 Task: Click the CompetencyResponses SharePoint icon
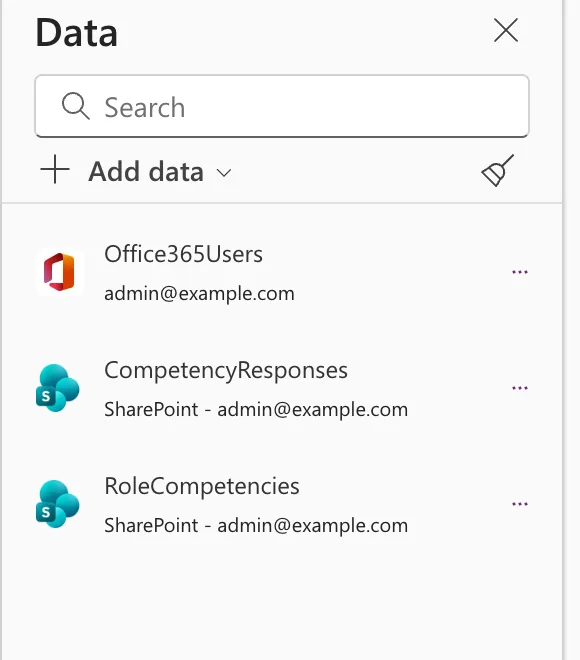58,388
